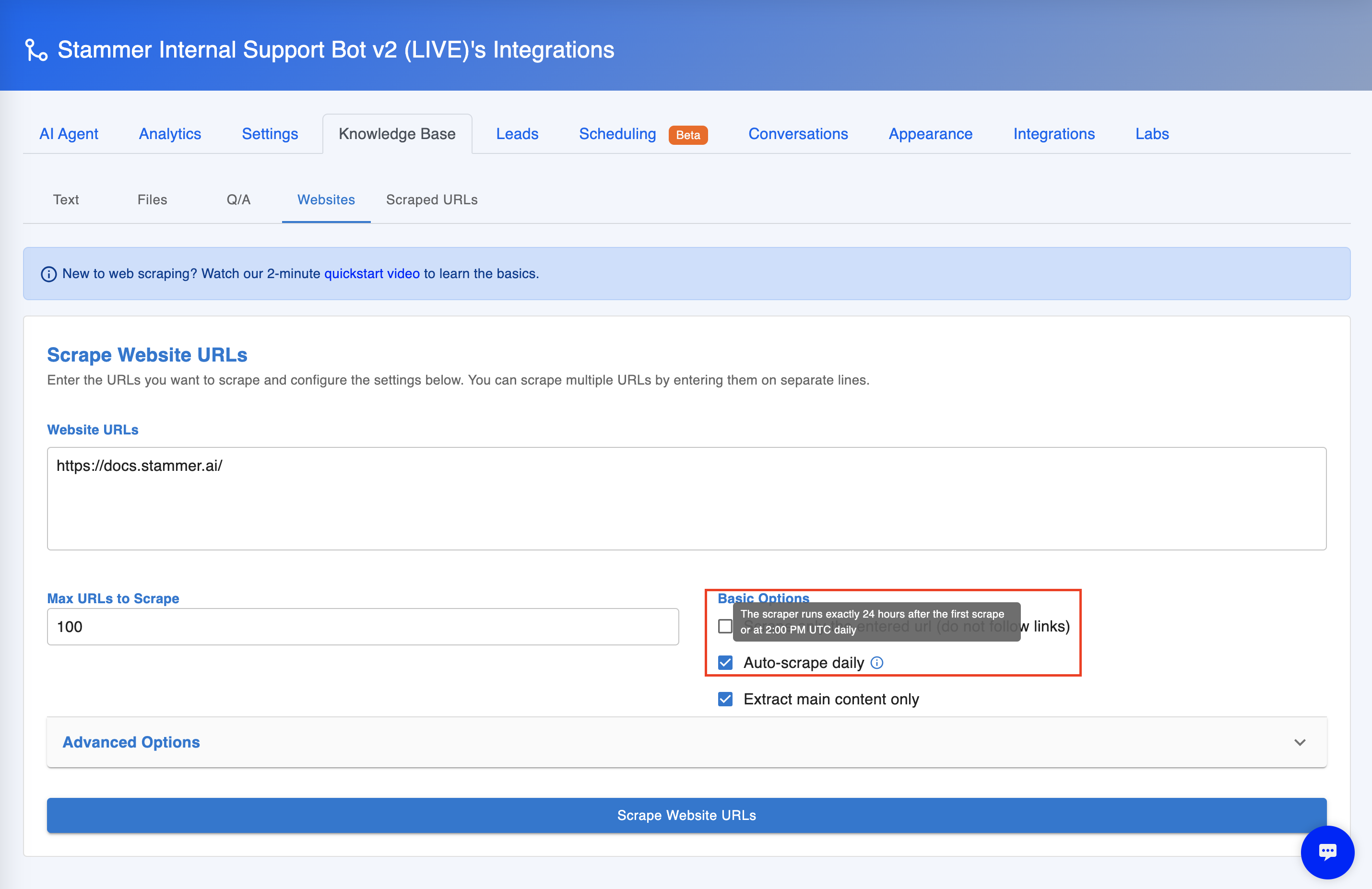This screenshot has height=889, width=1372.
Task: Click the Max URLs to Scrape label
Action: click(x=113, y=598)
